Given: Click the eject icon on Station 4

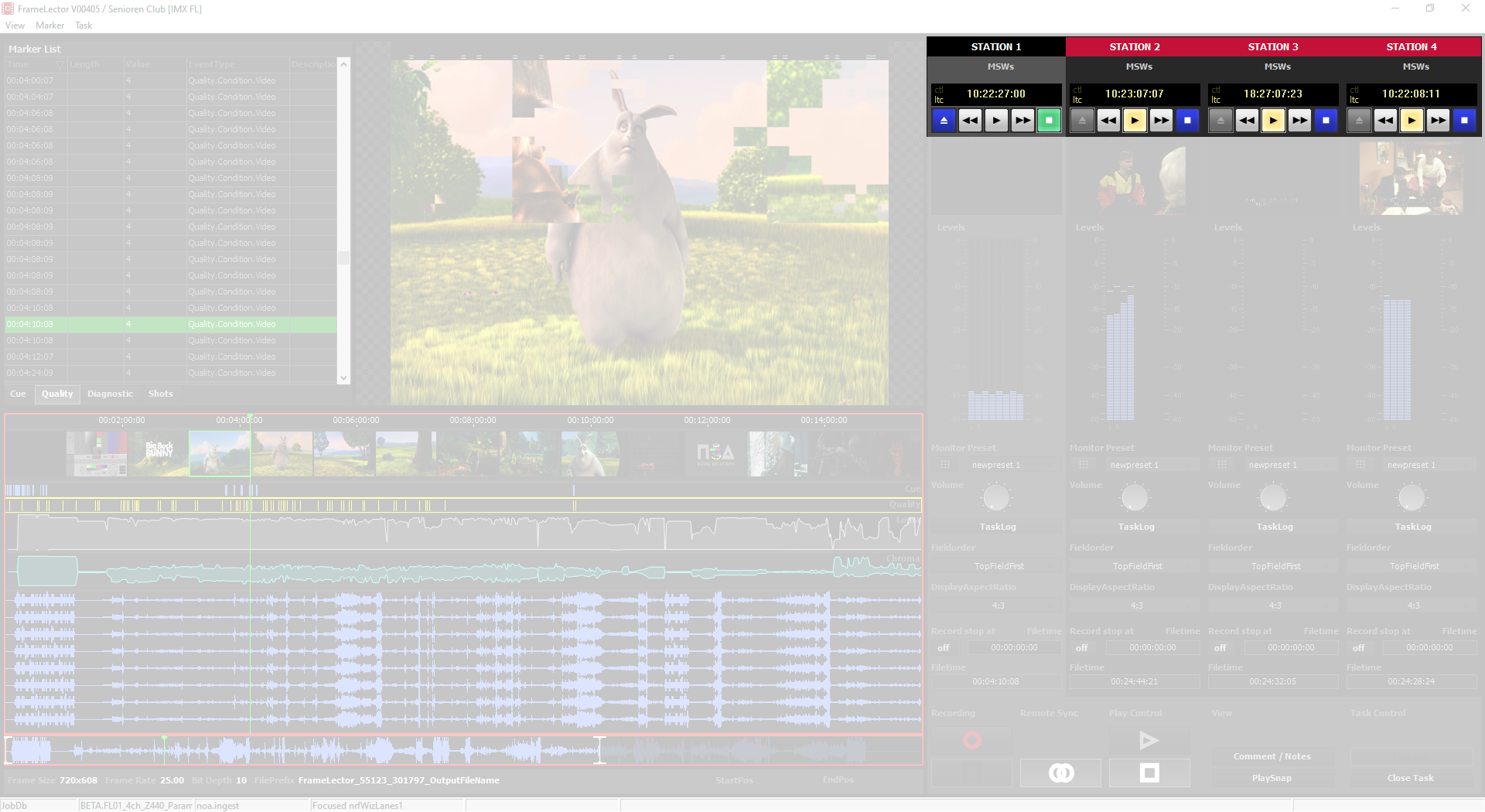Looking at the screenshot, I should coord(1359,121).
